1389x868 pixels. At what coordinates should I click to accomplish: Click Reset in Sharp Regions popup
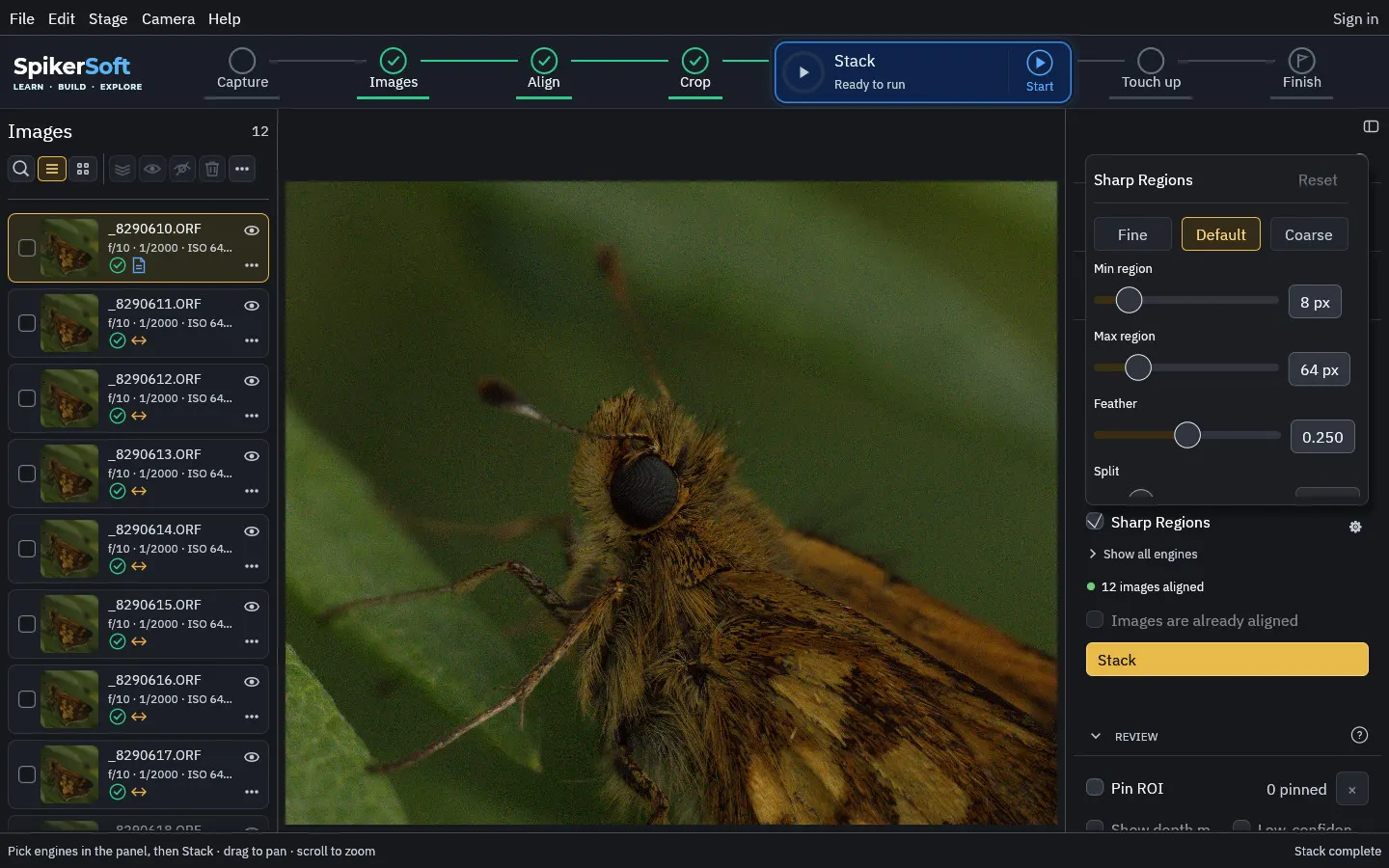[x=1317, y=180]
